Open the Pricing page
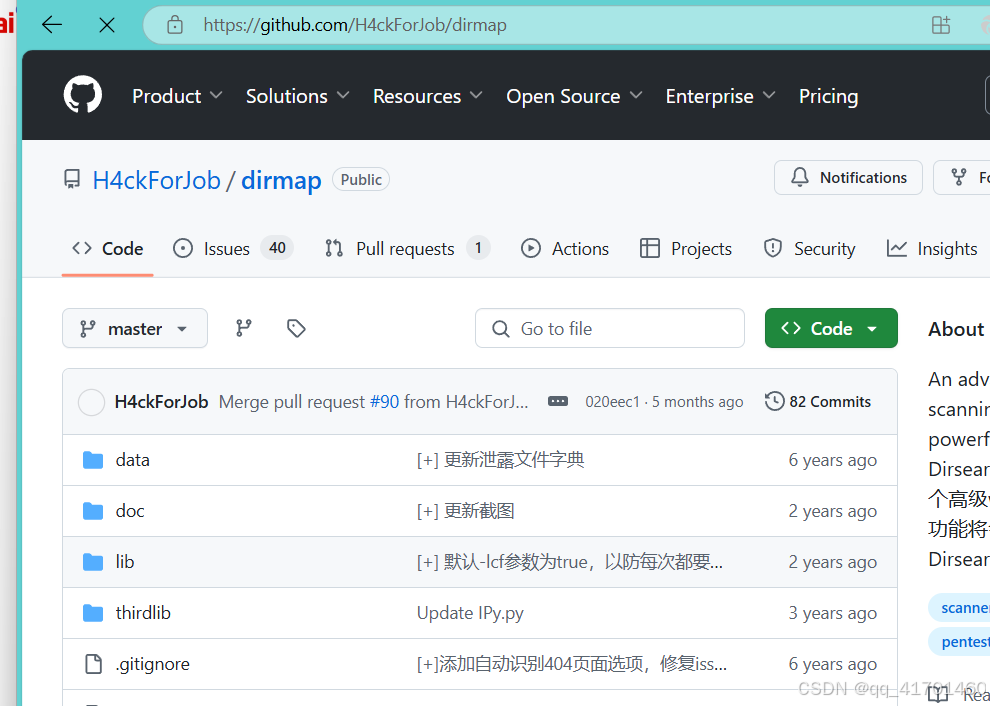 point(828,96)
